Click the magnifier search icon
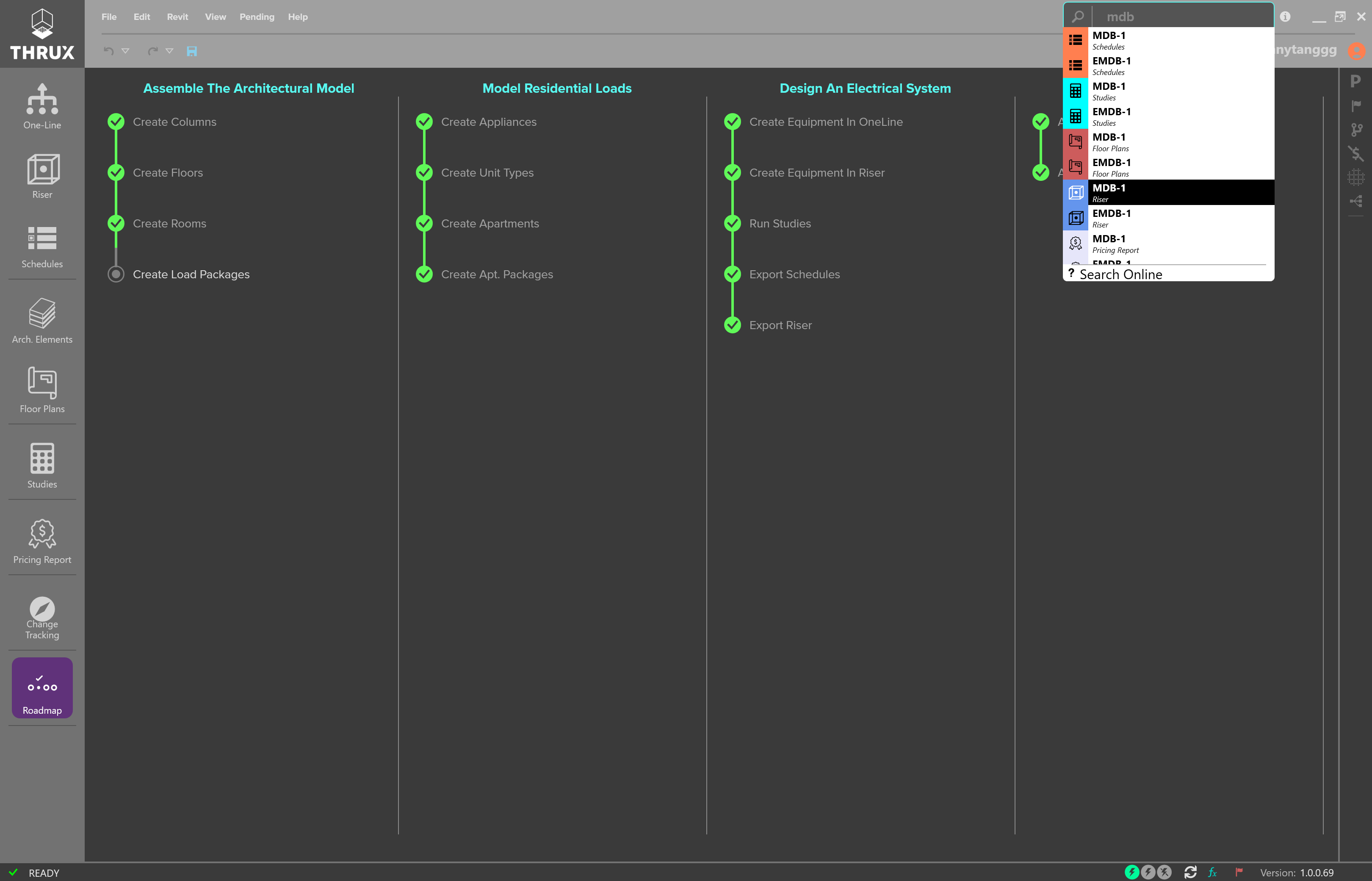This screenshot has width=1372, height=881. pos(1077,17)
